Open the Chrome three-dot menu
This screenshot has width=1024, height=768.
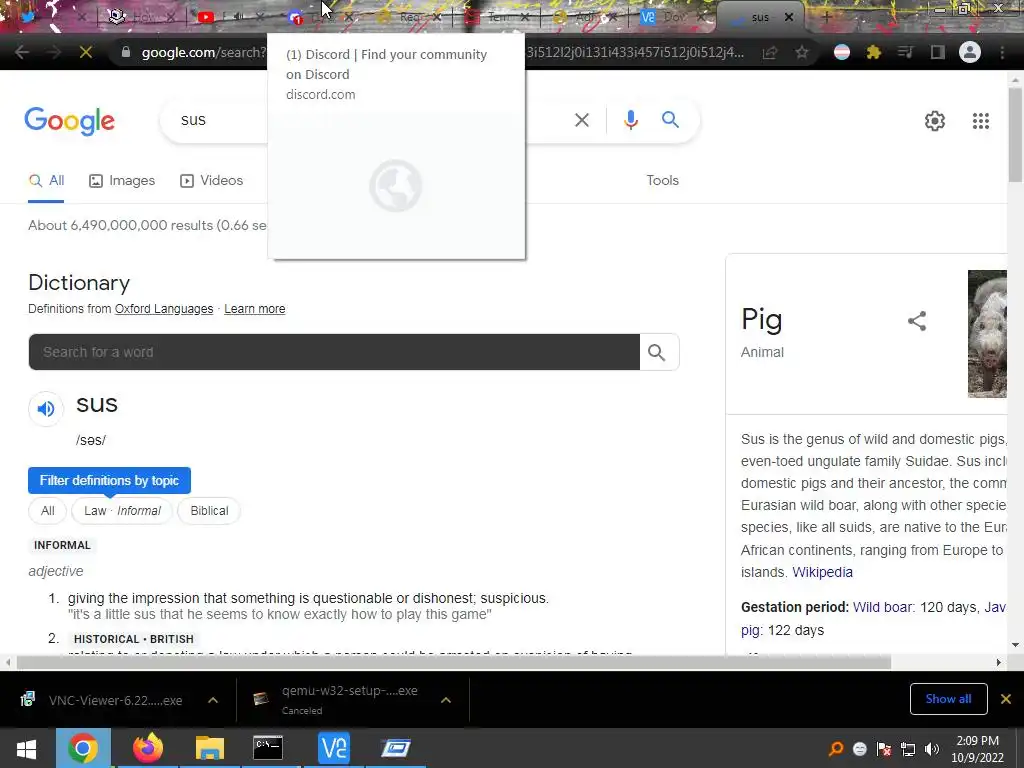click(x=1002, y=52)
